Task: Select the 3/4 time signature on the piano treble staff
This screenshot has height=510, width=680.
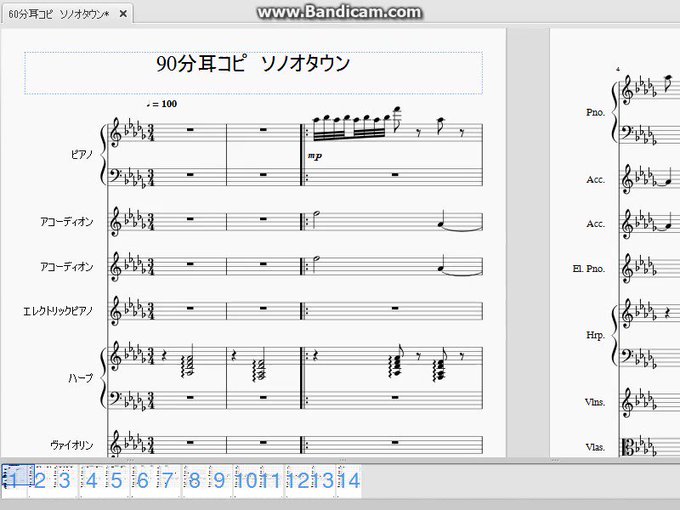Action: click(x=150, y=133)
